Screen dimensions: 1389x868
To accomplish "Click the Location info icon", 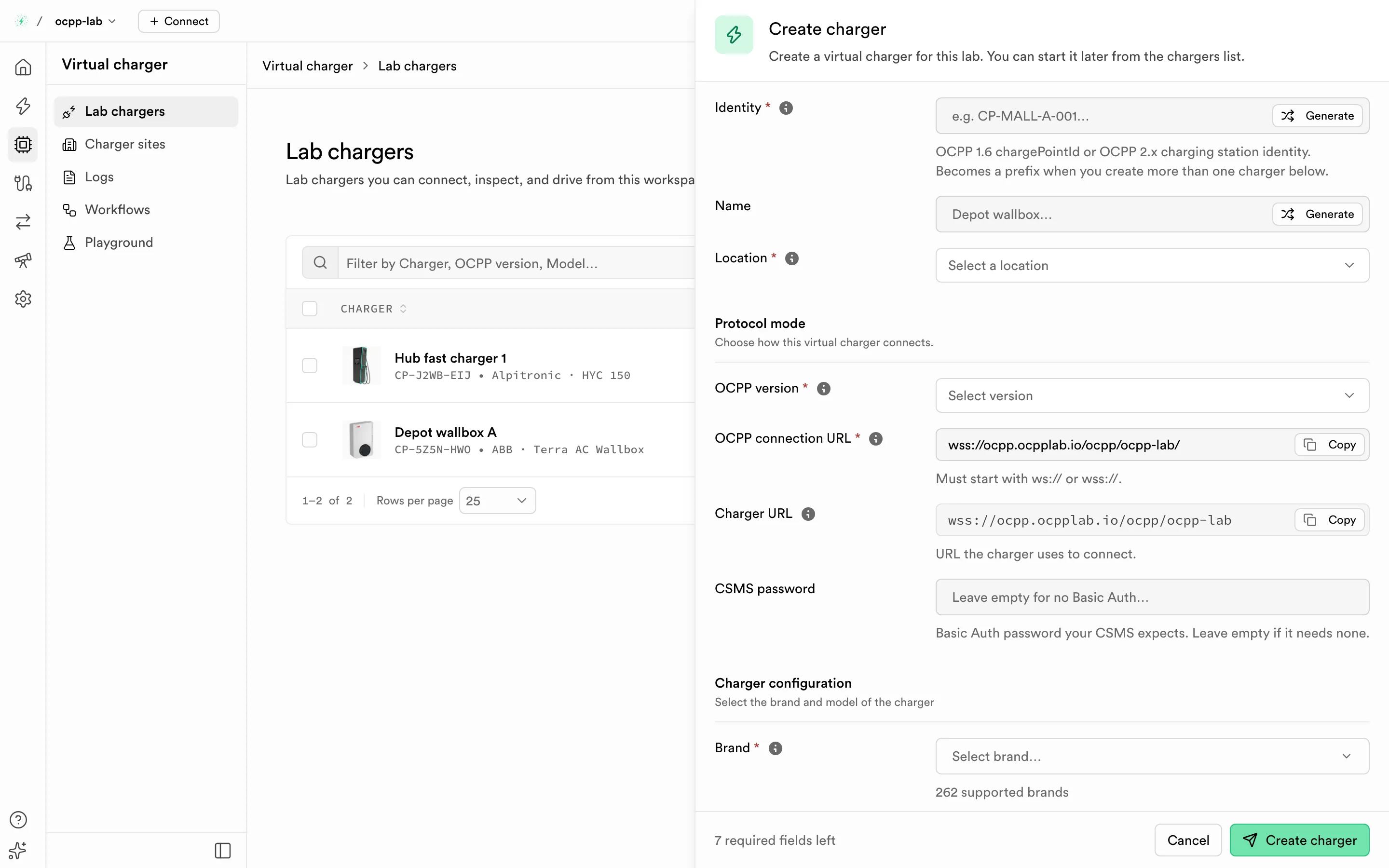I will 791,258.
